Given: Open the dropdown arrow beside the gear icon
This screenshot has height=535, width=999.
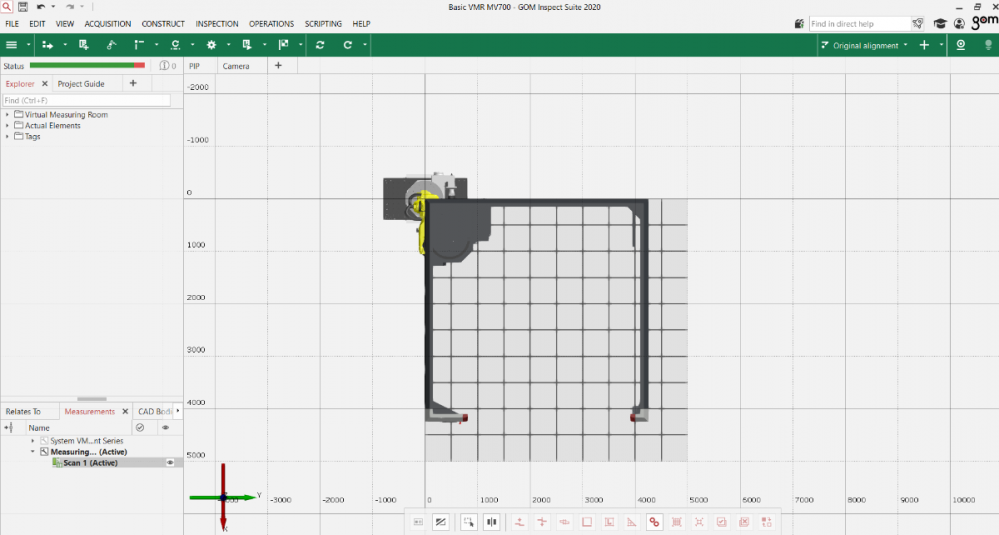Looking at the screenshot, I should [x=228, y=45].
